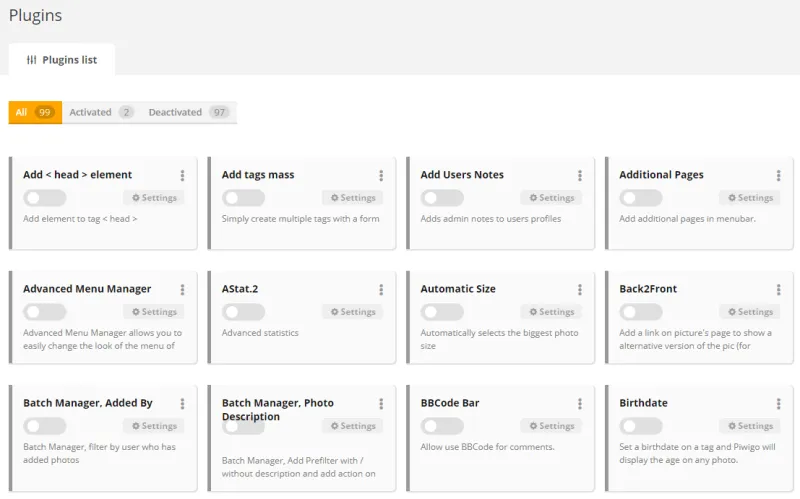Open Settings for BBCode Bar plugin
800x499 pixels.
(x=551, y=426)
